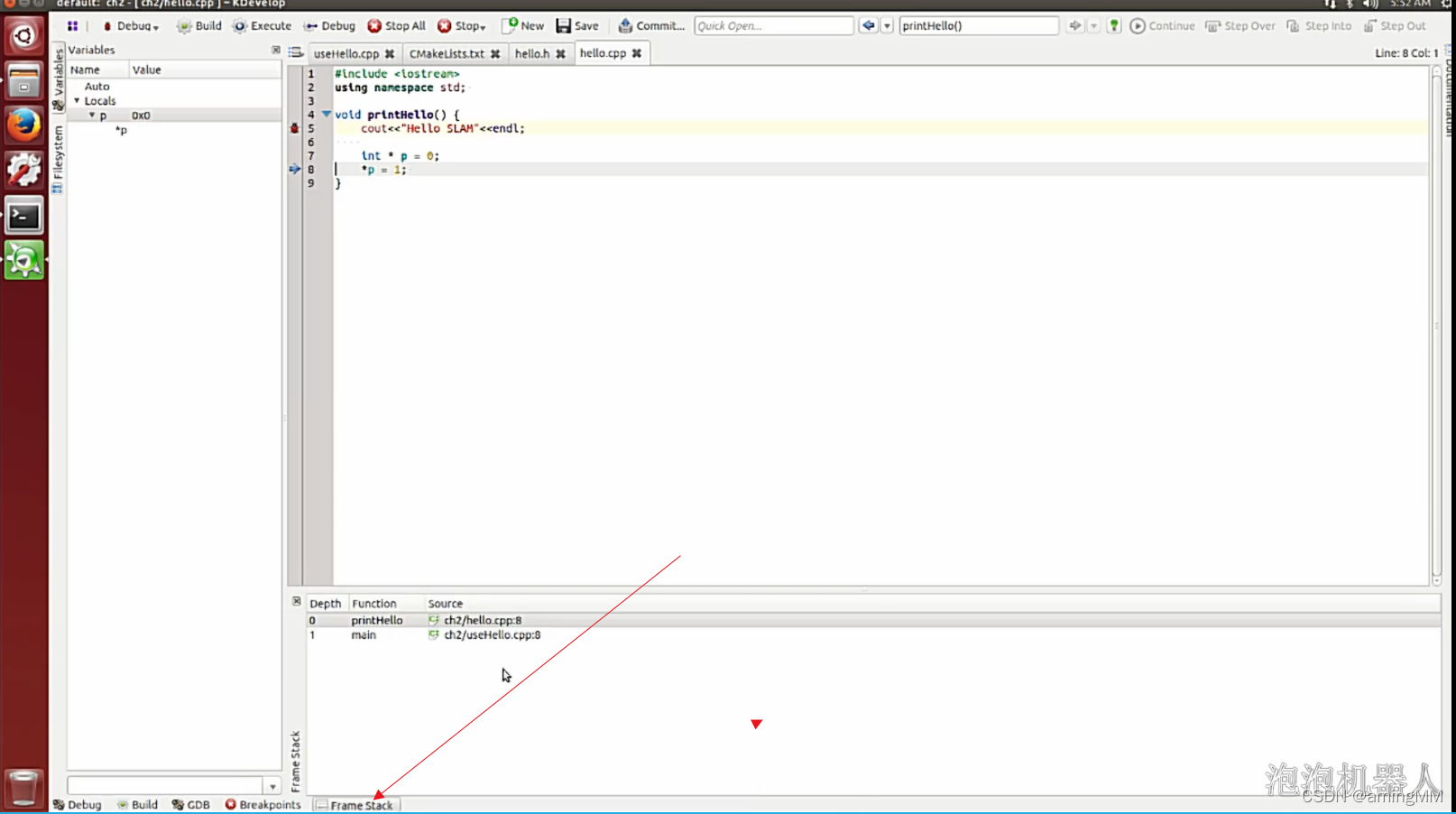Open Ubuntu Dash search from launcher
Screen dimensions: 1456x814
tap(24, 36)
